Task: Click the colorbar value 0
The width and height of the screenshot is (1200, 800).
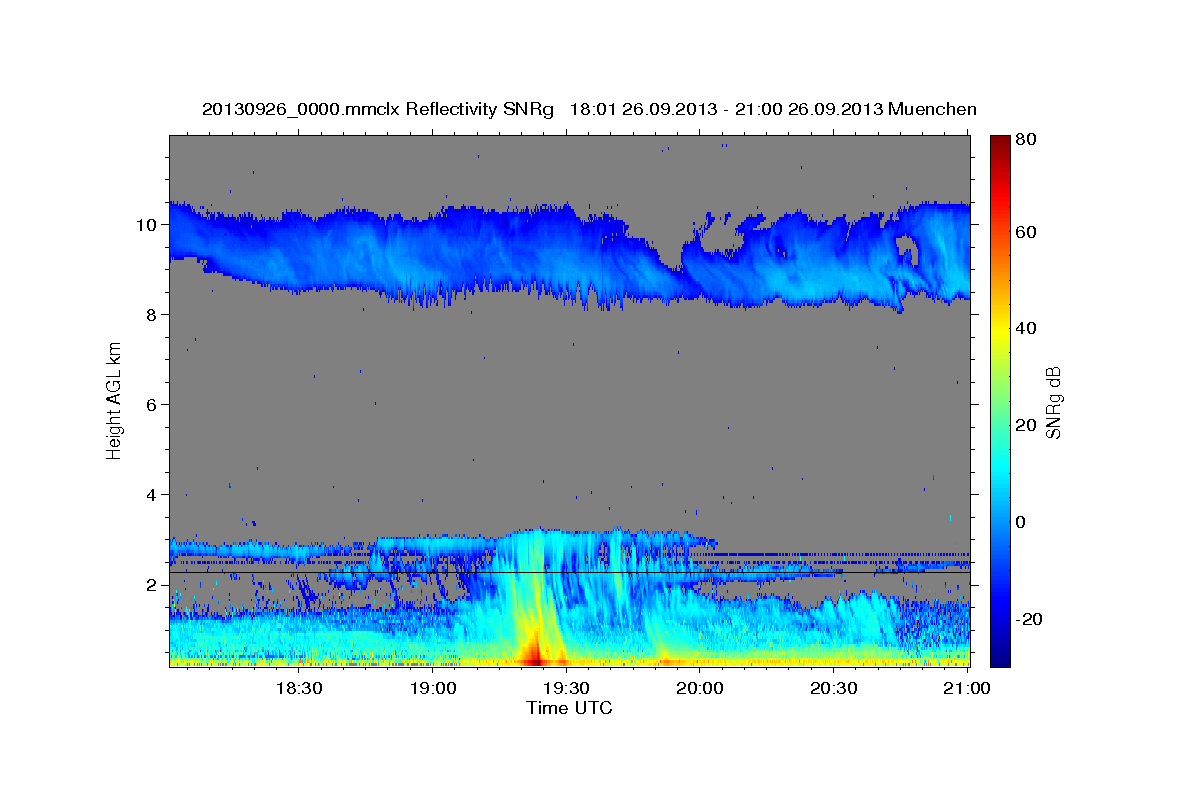Action: (x=1021, y=522)
